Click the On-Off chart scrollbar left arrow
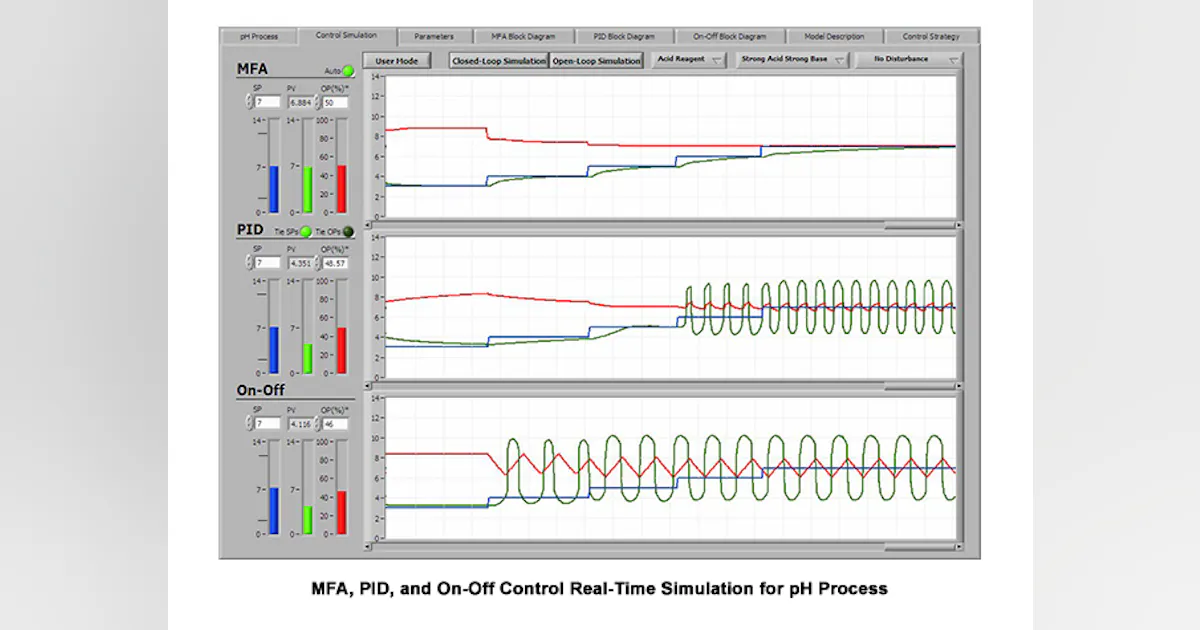This screenshot has height=630, width=1200. [x=367, y=545]
